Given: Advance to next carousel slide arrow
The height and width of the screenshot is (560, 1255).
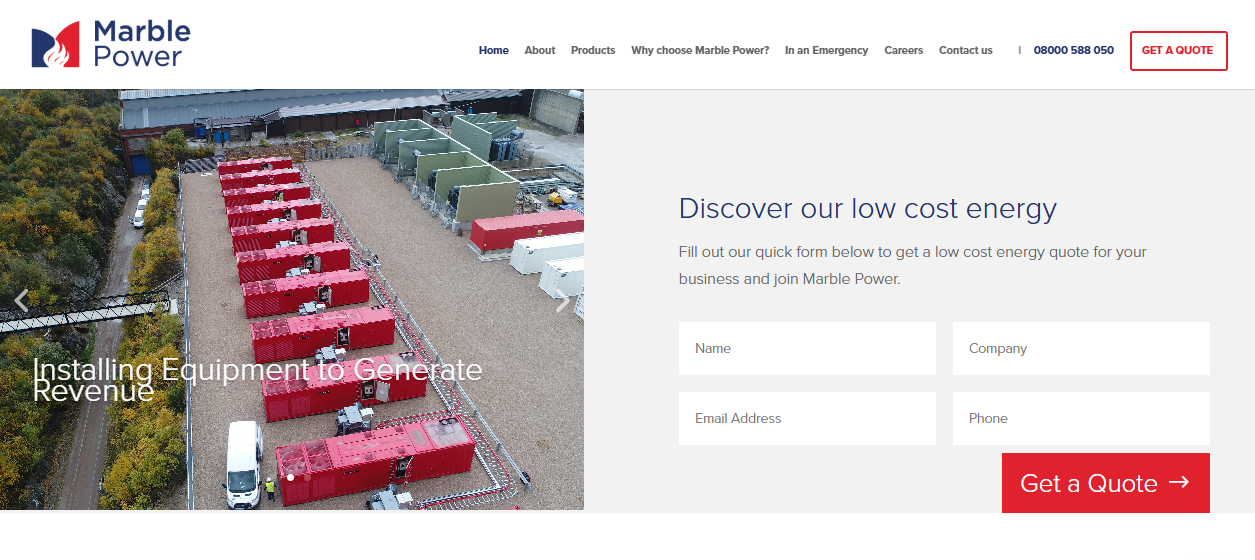Looking at the screenshot, I should [x=563, y=301].
